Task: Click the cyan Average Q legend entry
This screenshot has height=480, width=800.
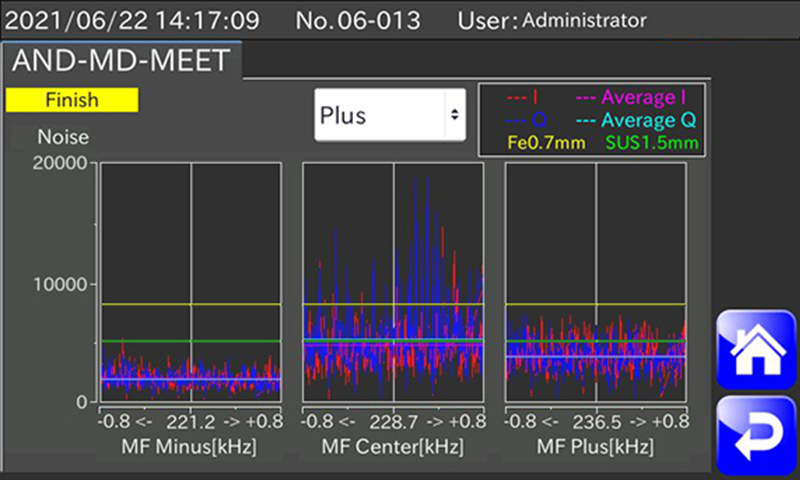Action: (x=636, y=120)
